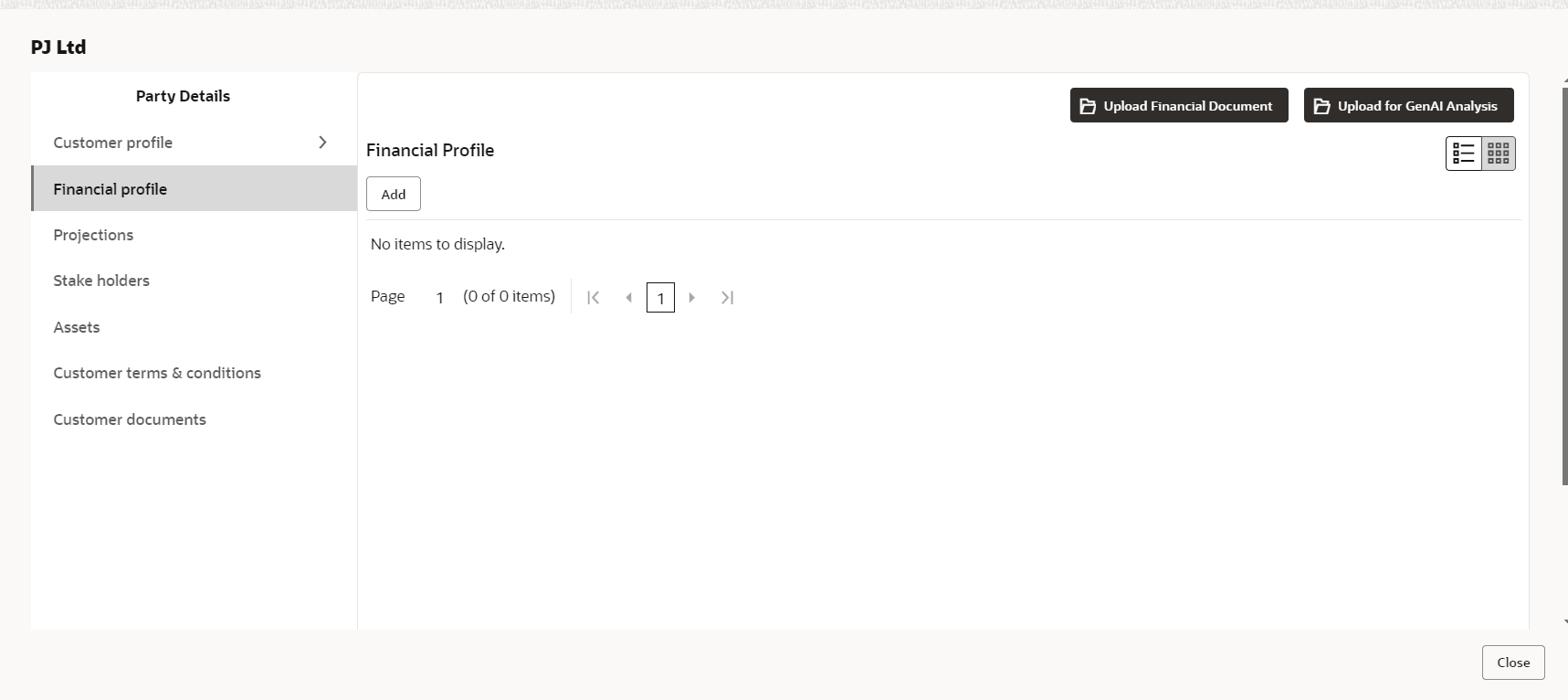Click the '(0 of 0 items)' text

click(x=509, y=296)
